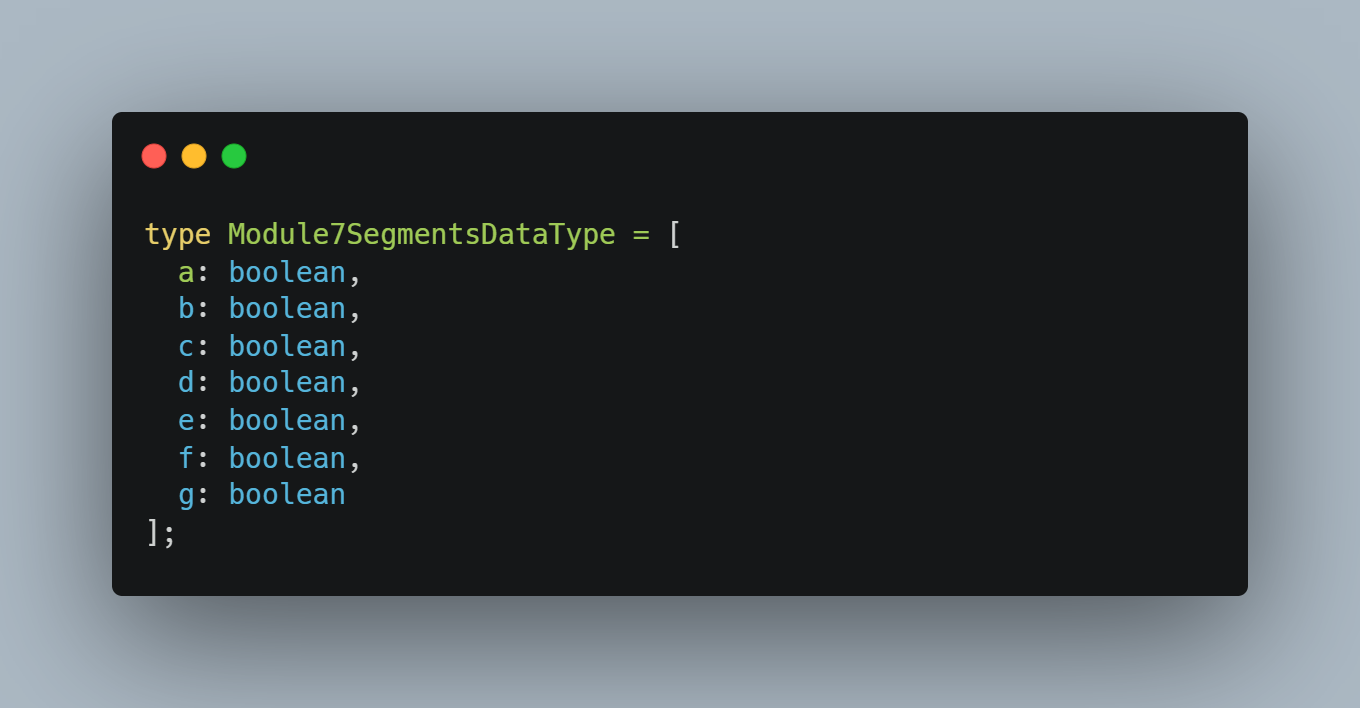The height and width of the screenshot is (708, 1360).
Task: Click the tuple label 'c'
Action: [x=186, y=346]
